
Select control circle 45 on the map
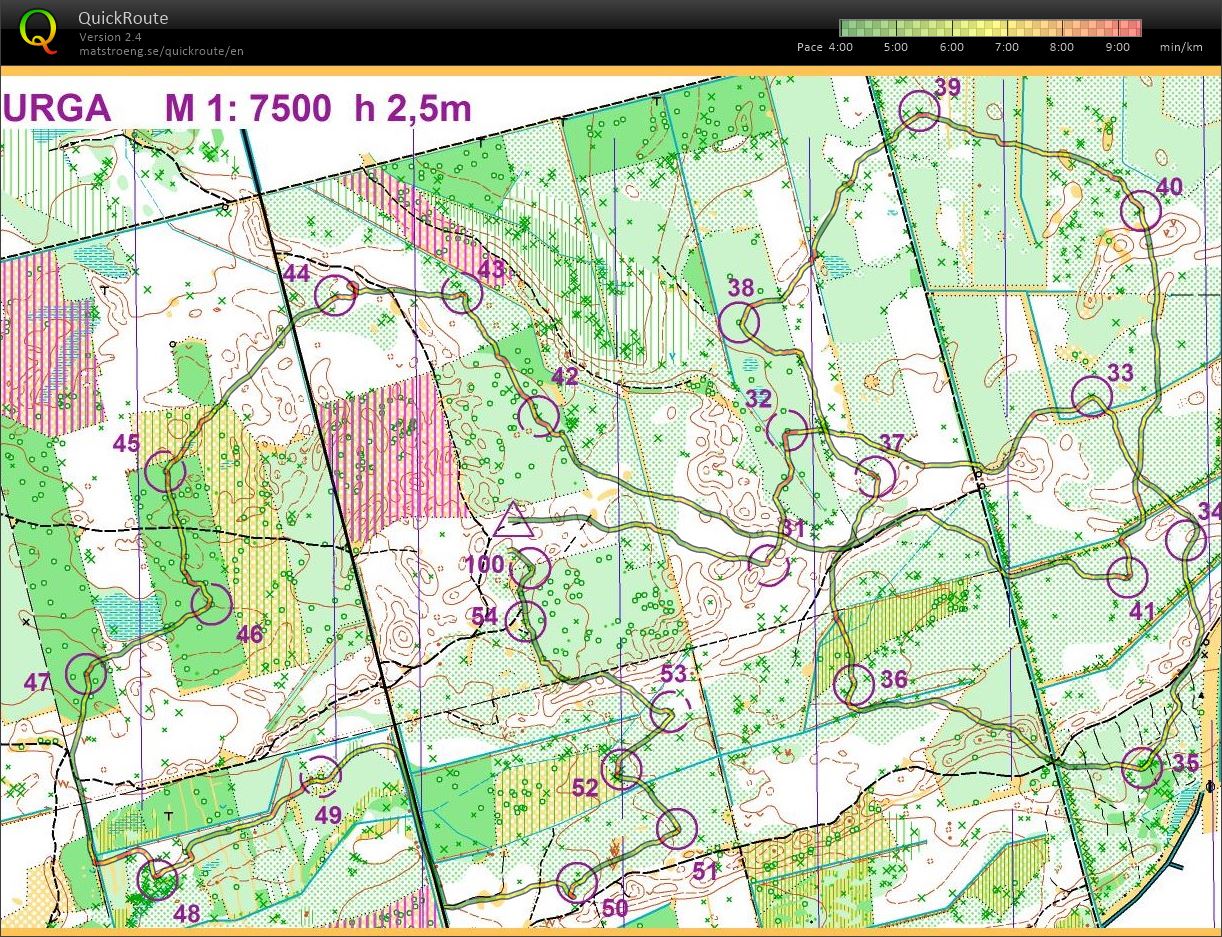[166, 472]
